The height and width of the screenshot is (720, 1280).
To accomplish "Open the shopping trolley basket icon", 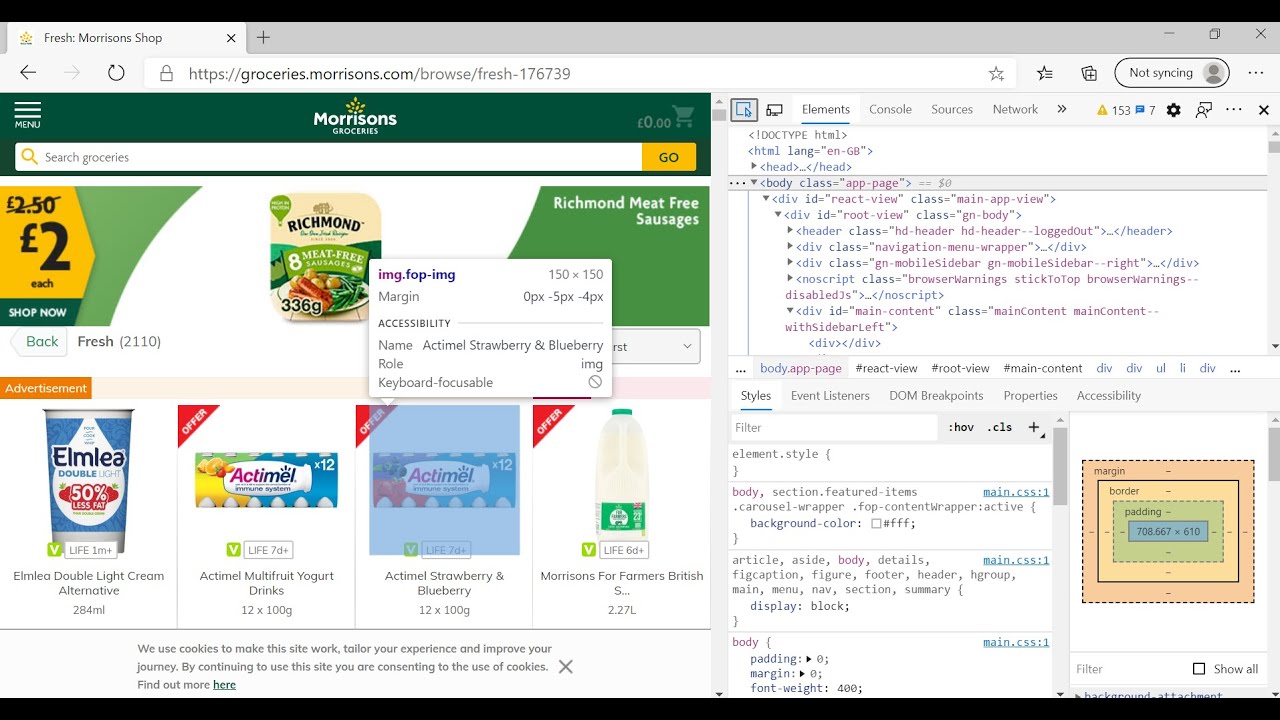I will 683,117.
